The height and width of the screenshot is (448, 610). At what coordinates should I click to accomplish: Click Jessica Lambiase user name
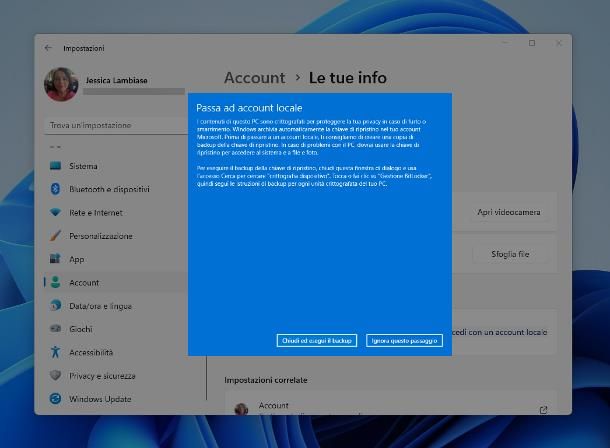(116, 80)
